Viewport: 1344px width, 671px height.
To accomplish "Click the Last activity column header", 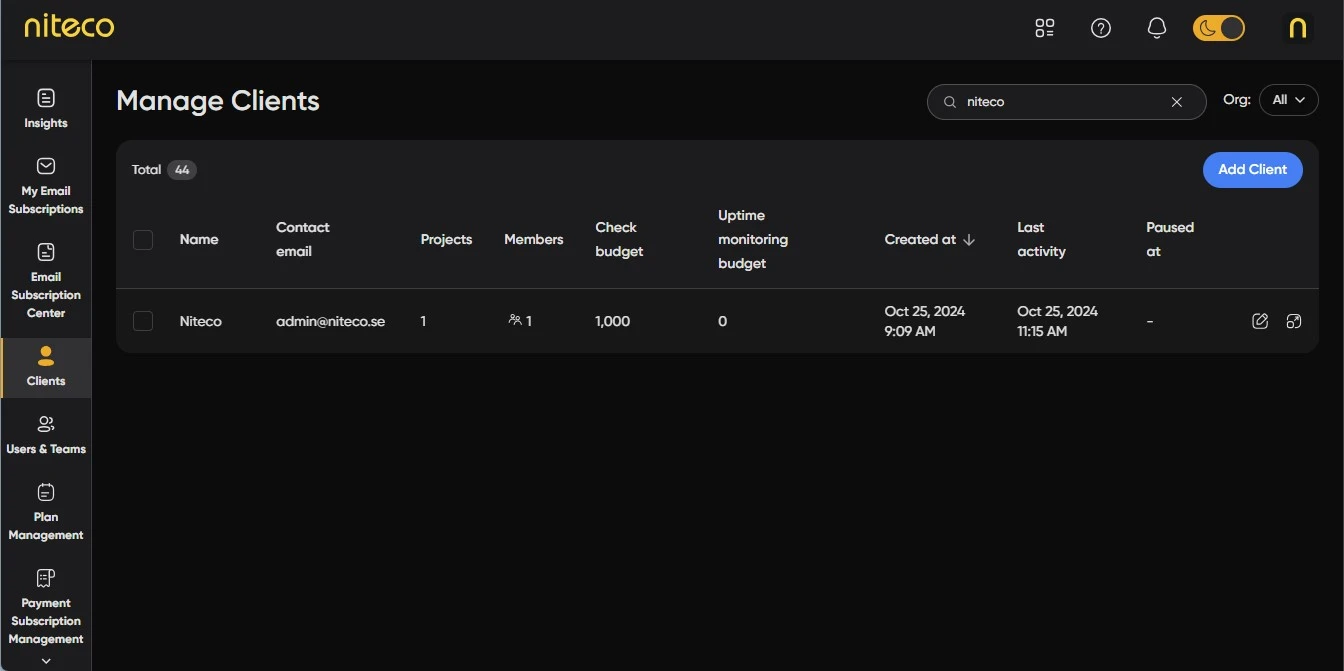I will coord(1041,240).
